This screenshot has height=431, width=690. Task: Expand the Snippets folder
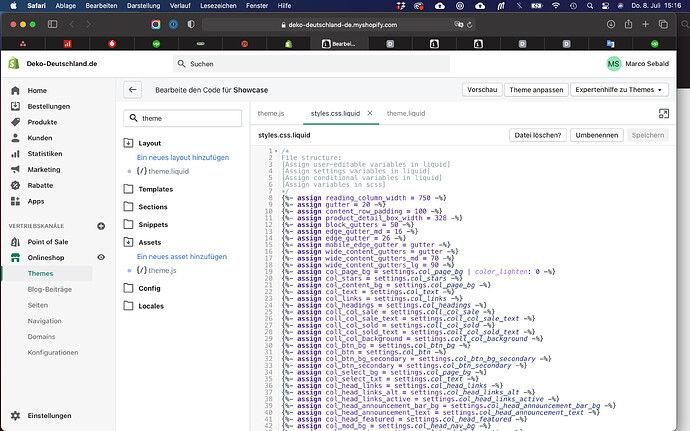[128, 224]
